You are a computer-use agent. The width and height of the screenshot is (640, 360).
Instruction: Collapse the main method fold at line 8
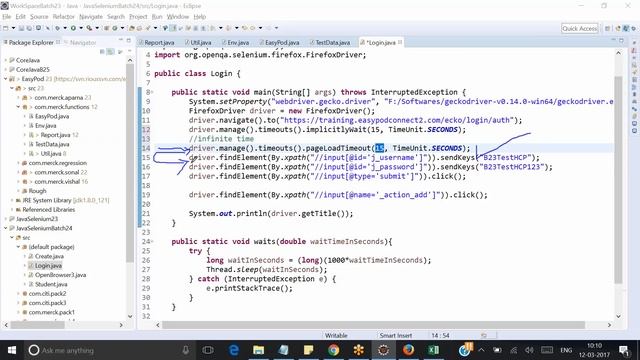pos(152,93)
